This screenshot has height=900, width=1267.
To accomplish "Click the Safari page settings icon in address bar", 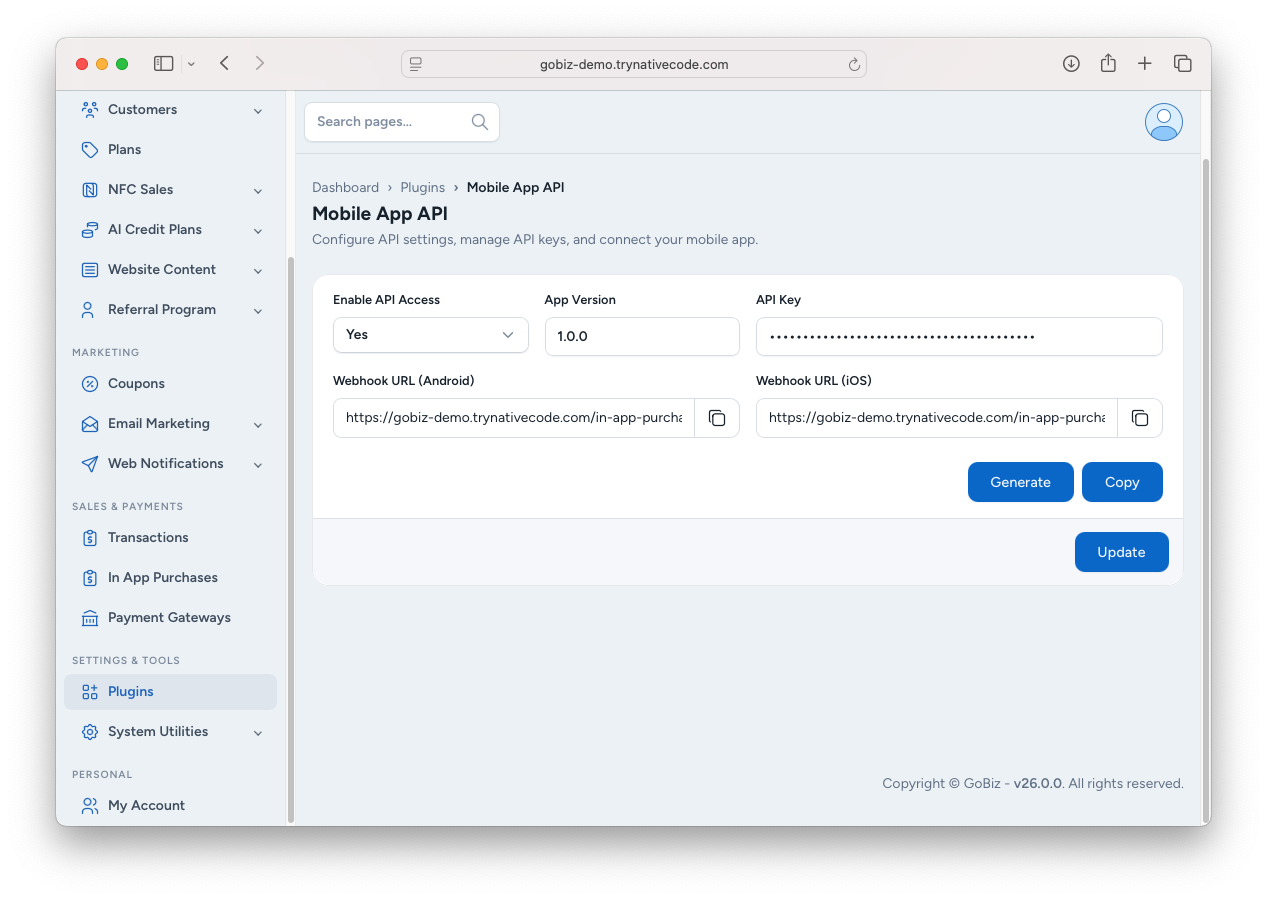I will pyautogui.click(x=417, y=65).
